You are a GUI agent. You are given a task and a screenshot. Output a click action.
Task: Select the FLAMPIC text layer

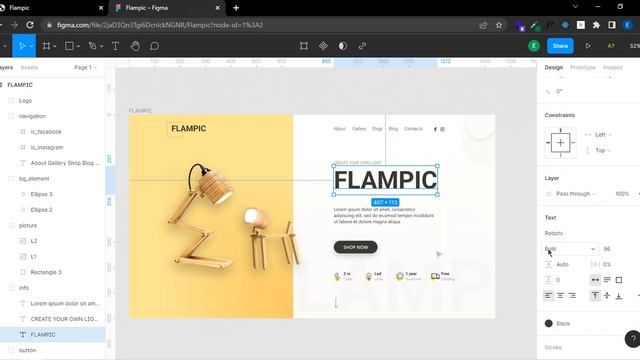tap(43, 334)
